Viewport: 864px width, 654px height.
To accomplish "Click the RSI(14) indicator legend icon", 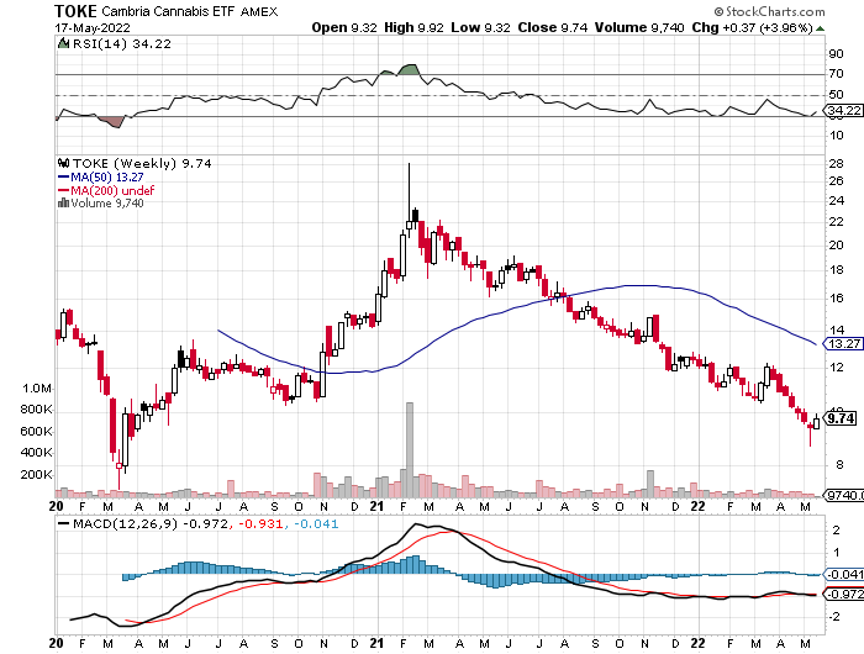I will pyautogui.click(x=63, y=44).
